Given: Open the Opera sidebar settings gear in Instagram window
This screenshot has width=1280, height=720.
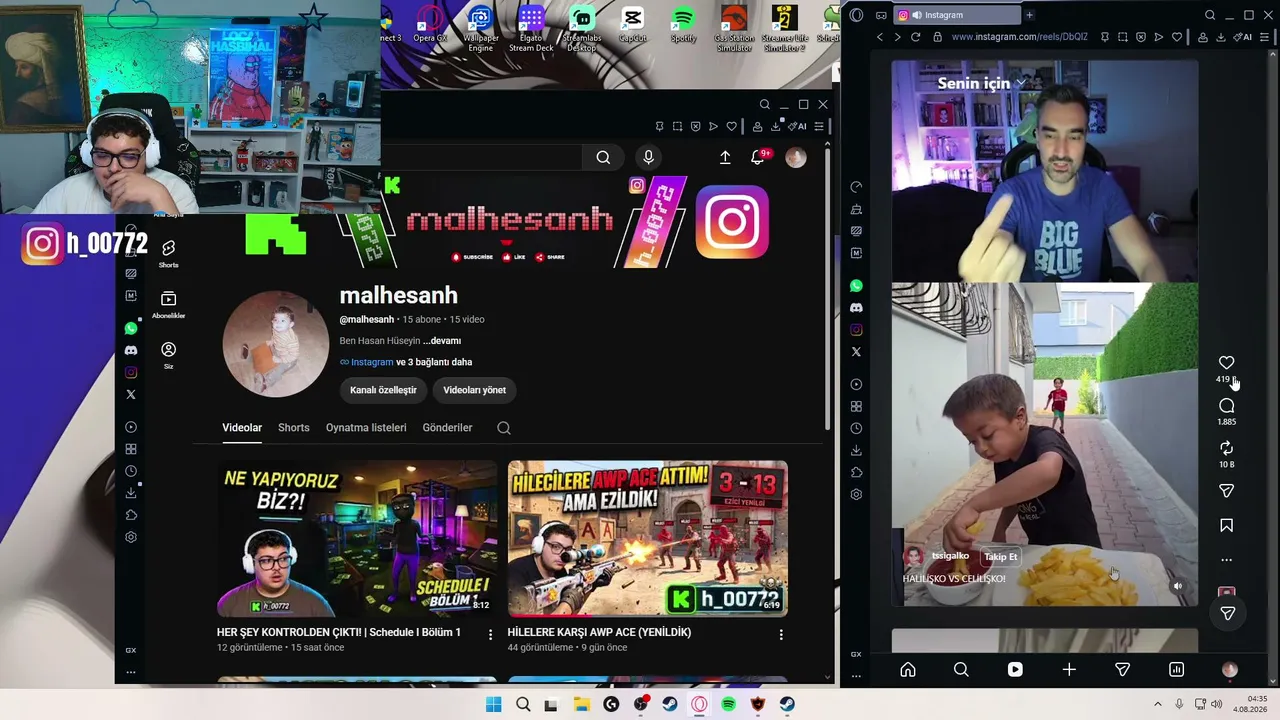Looking at the screenshot, I should 856,494.
